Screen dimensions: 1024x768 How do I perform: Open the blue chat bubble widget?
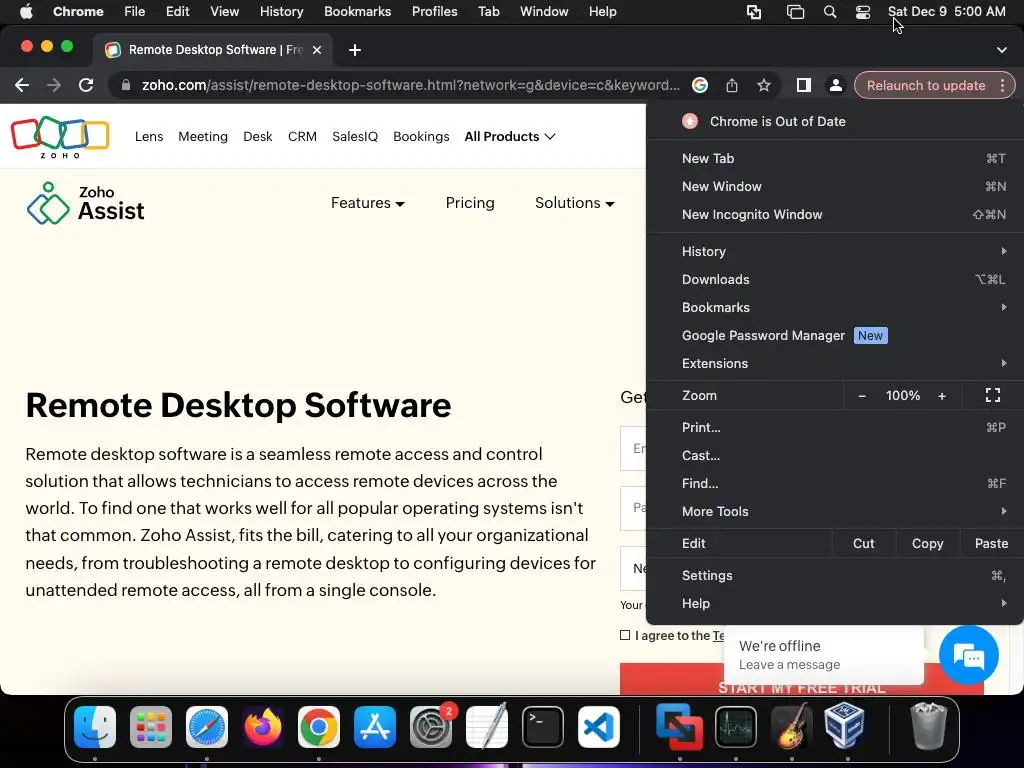968,655
